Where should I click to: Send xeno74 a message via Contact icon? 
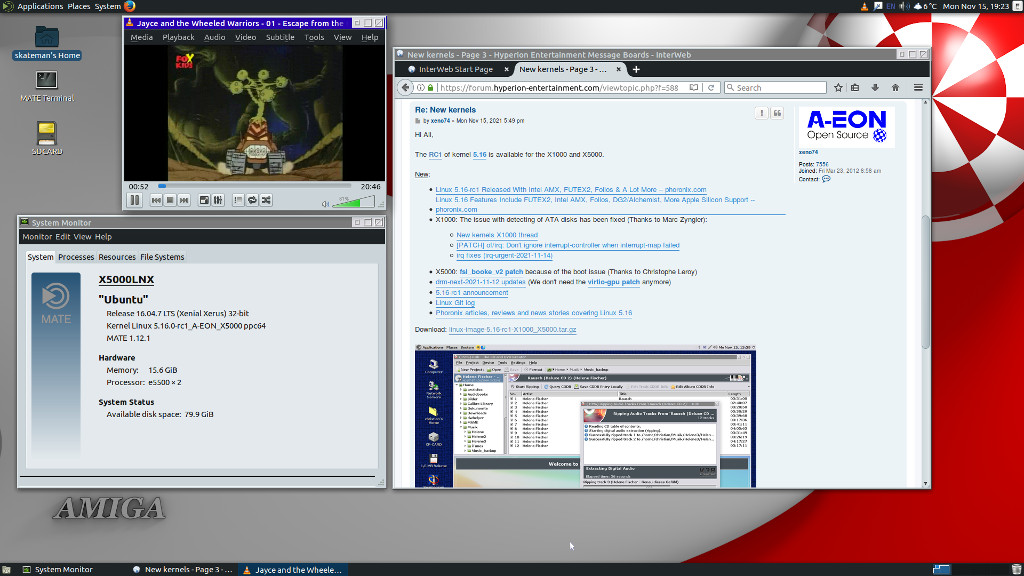tap(826, 179)
